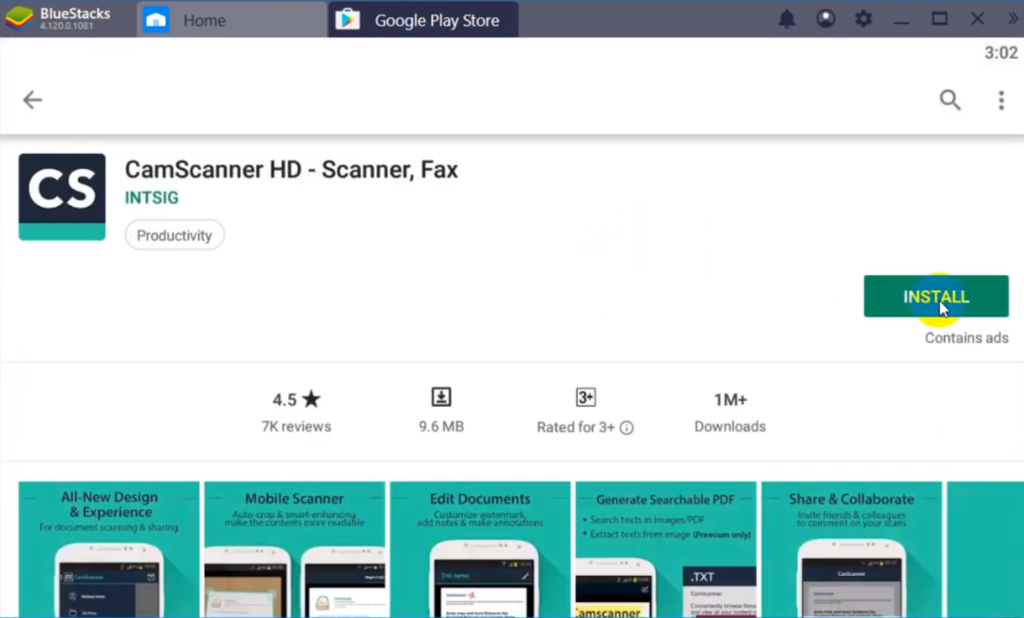Open the Generate Searchable PDF screenshot
The height and width of the screenshot is (618, 1024).
point(665,549)
